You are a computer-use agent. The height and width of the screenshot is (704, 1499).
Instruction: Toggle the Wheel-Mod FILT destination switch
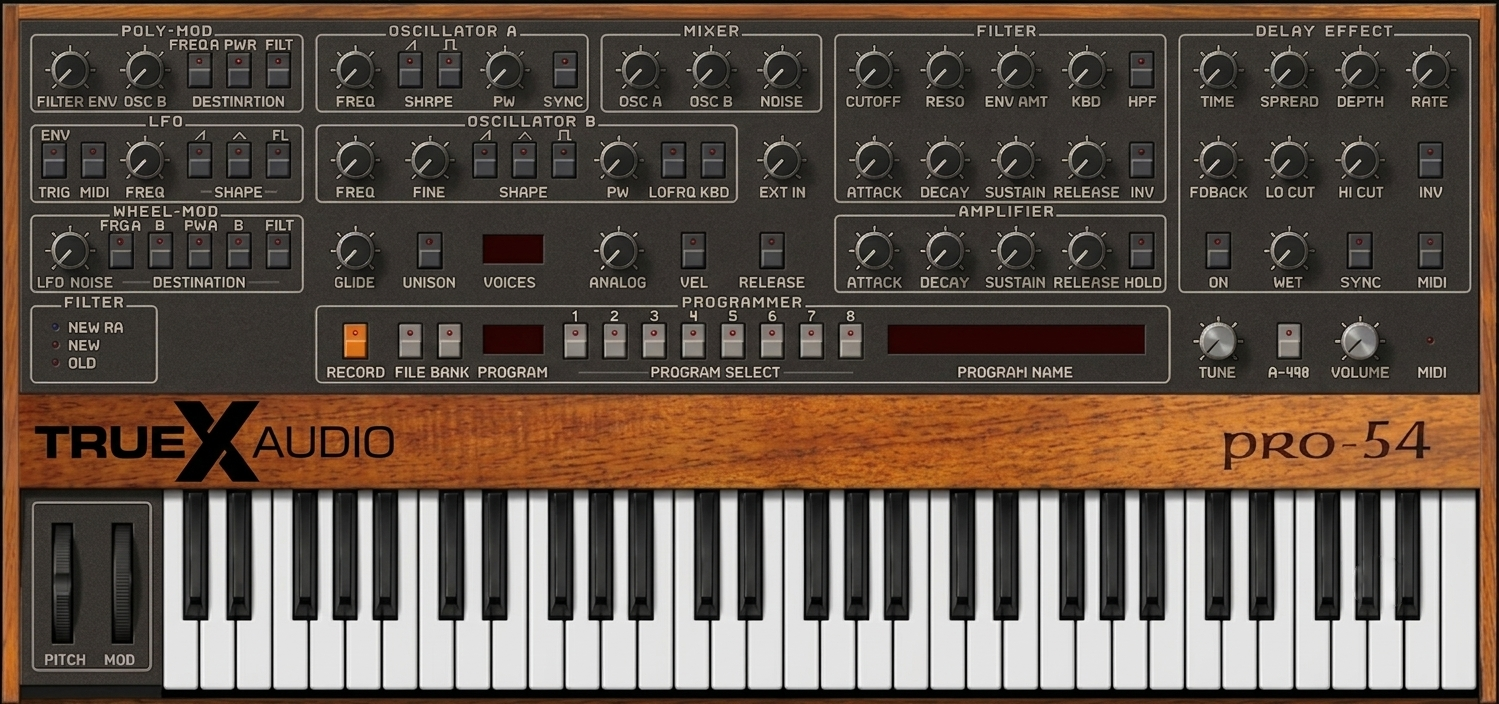click(278, 250)
